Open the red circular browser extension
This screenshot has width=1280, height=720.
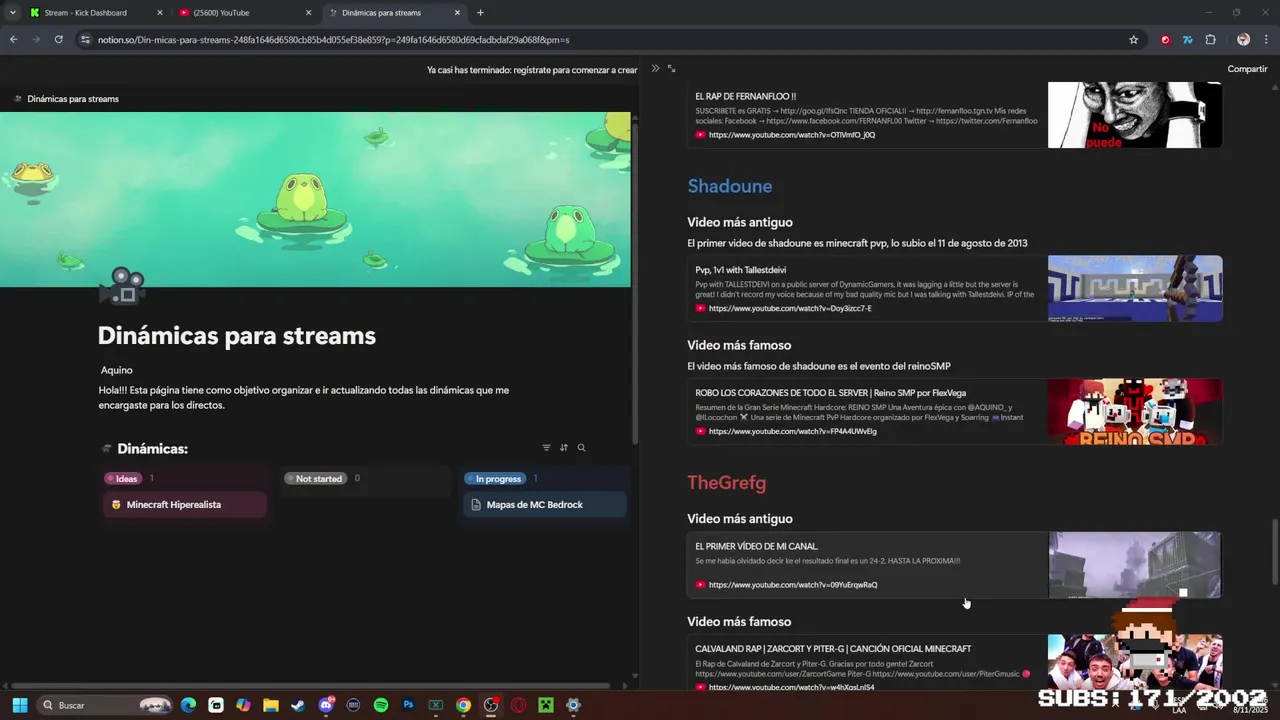[1165, 40]
